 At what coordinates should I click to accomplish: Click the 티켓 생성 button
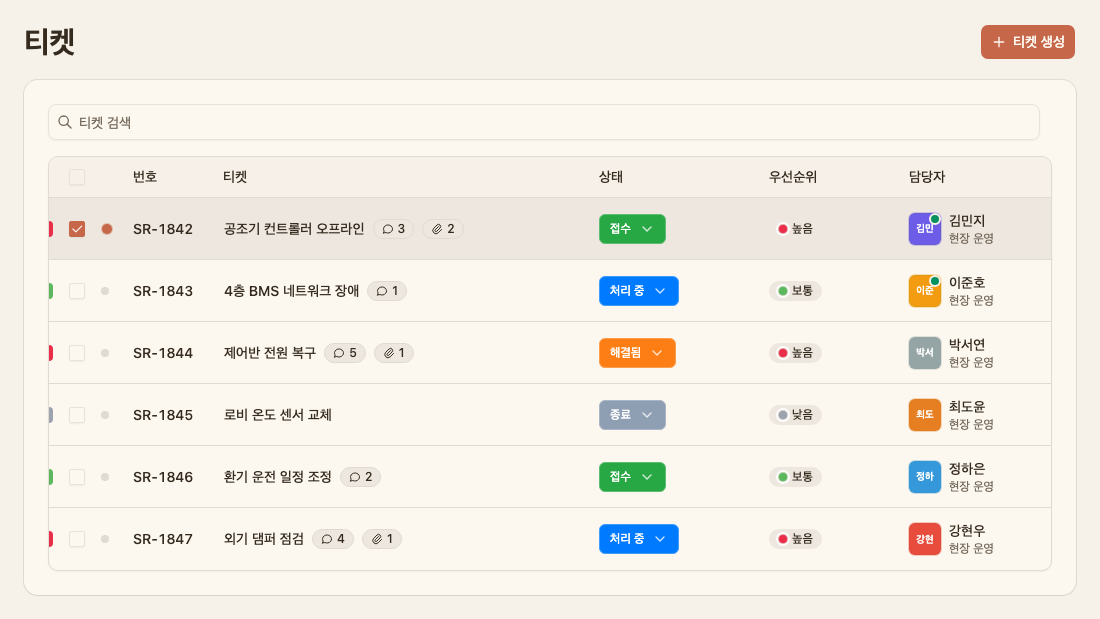[1027, 42]
